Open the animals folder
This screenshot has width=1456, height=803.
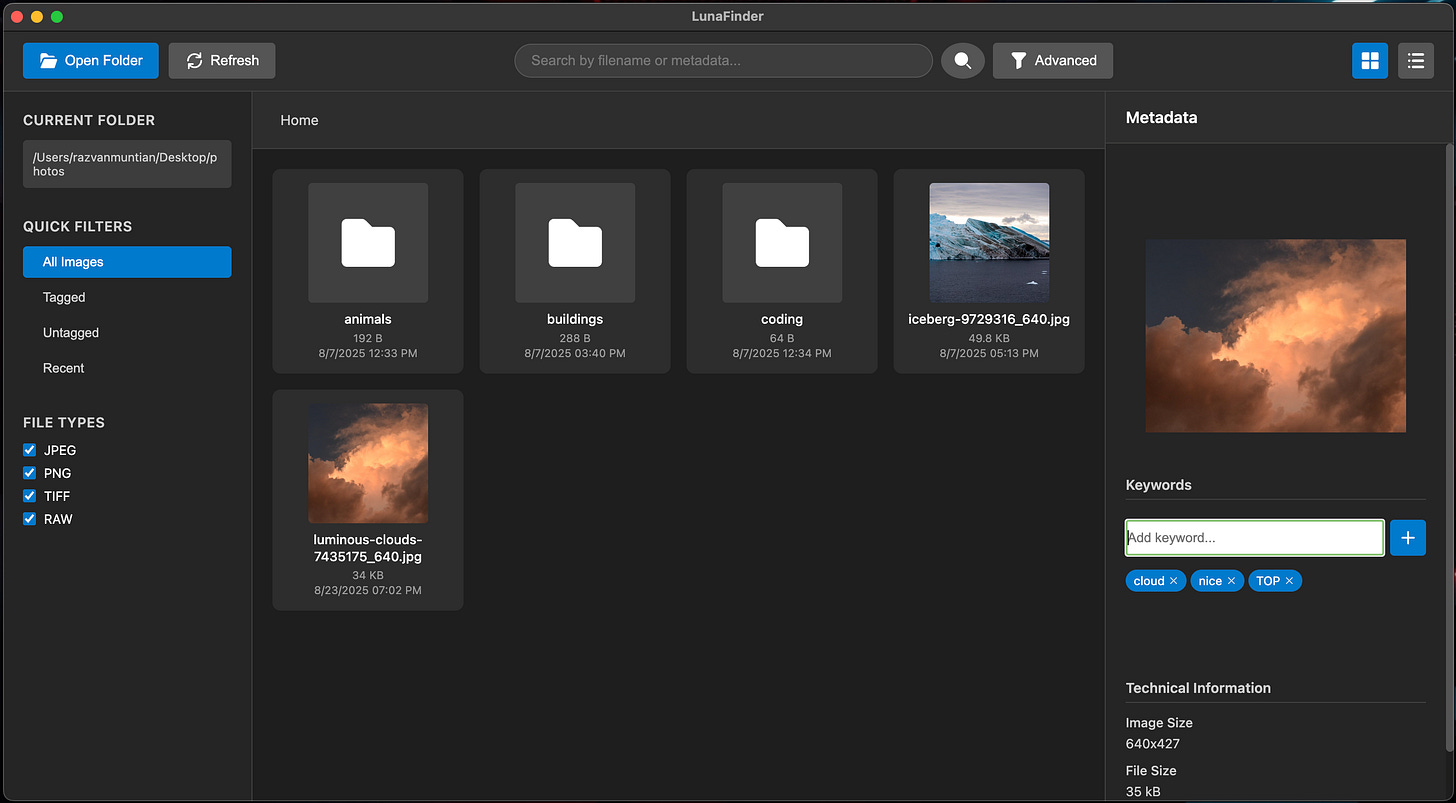pyautogui.click(x=368, y=271)
